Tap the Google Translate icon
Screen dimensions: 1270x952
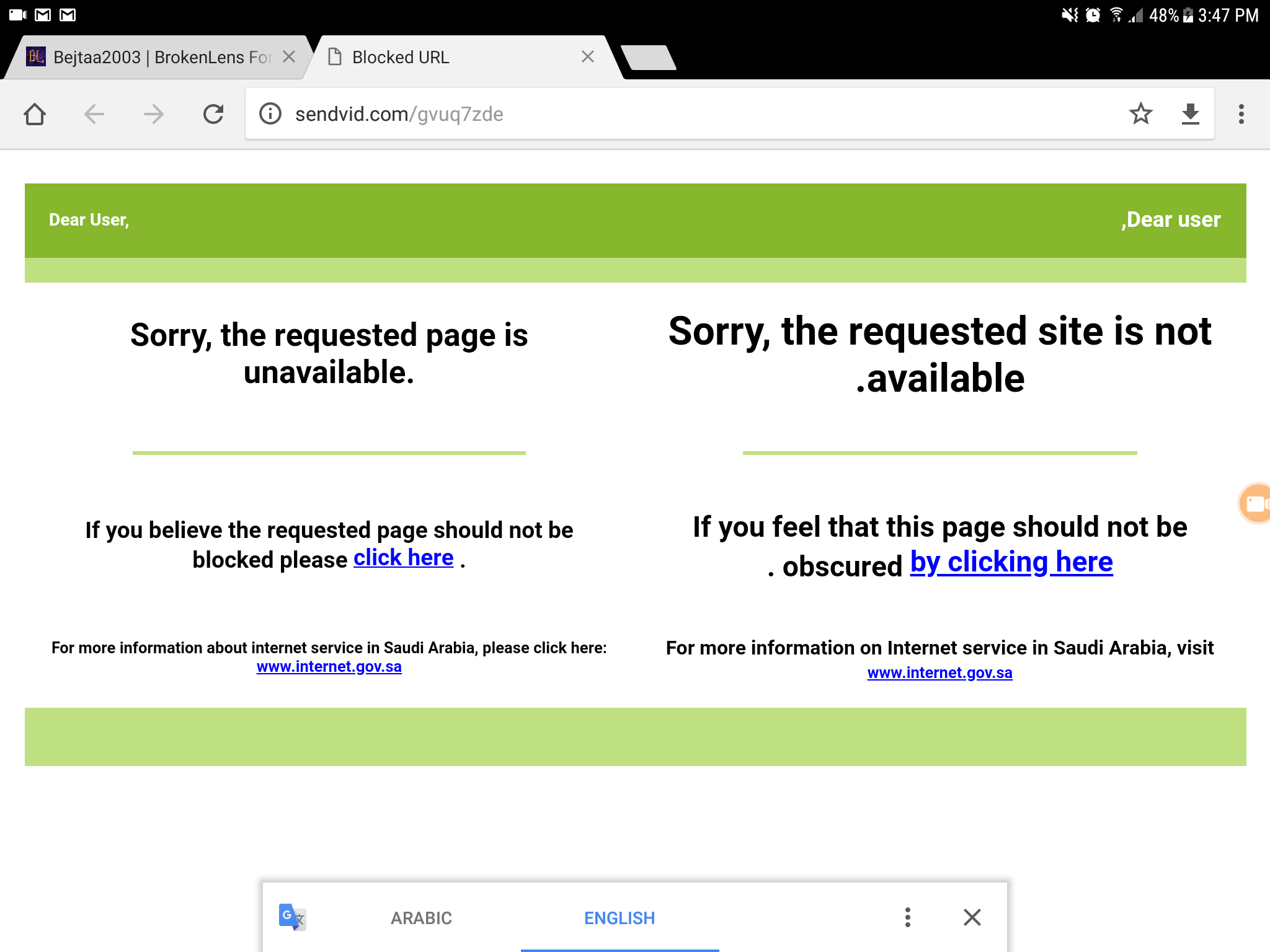pos(292,917)
